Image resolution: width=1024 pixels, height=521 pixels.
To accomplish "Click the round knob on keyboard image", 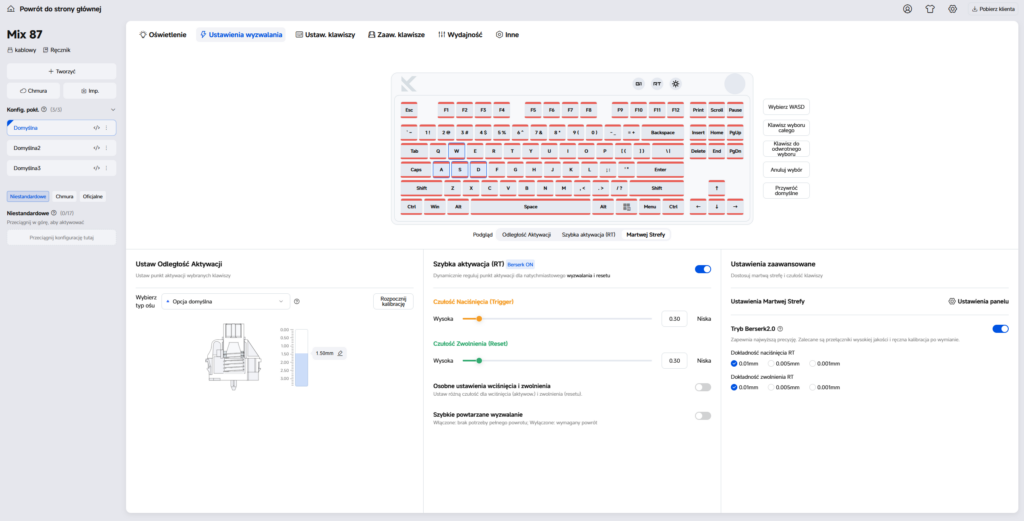I will coord(734,84).
